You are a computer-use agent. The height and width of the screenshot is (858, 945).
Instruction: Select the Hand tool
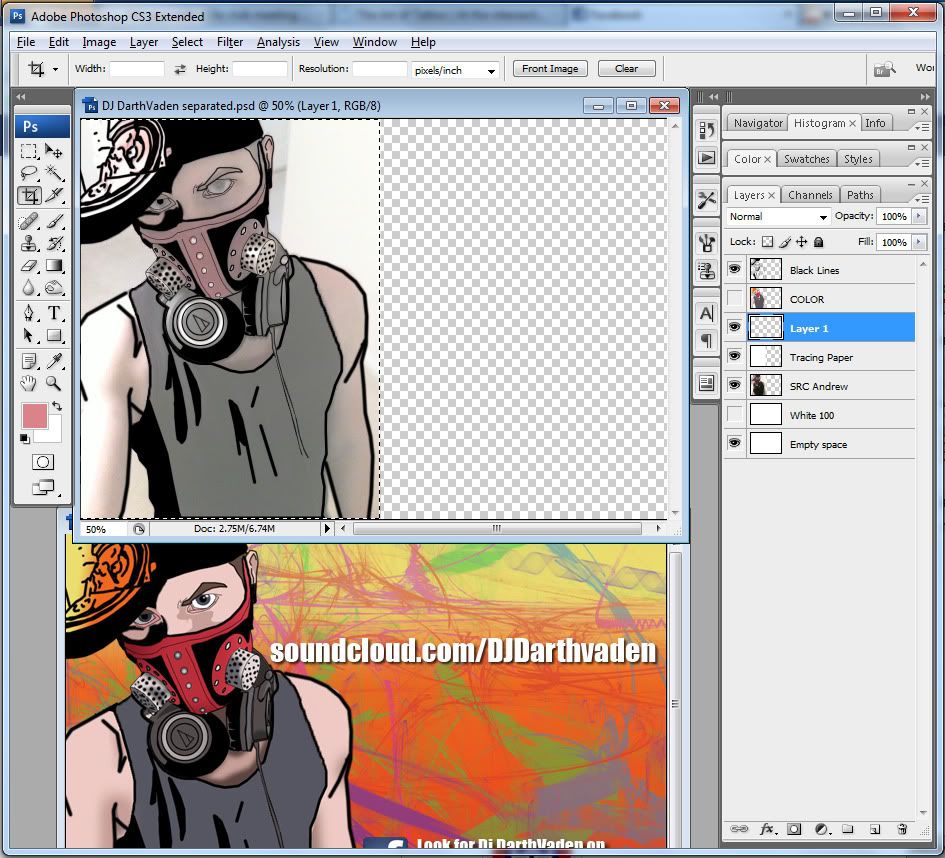click(29, 383)
